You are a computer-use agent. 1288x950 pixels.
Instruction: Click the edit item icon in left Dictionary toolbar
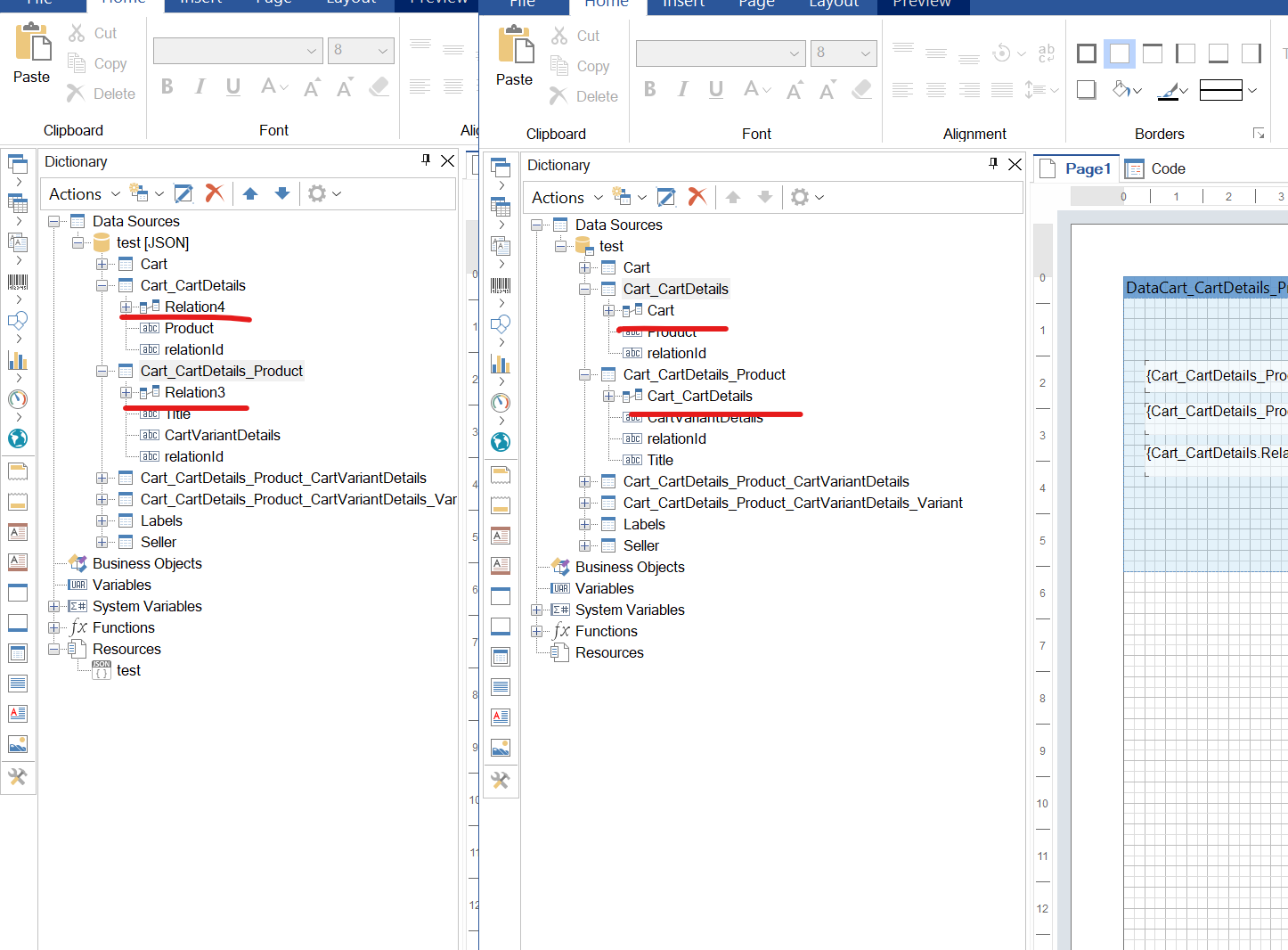pos(183,193)
